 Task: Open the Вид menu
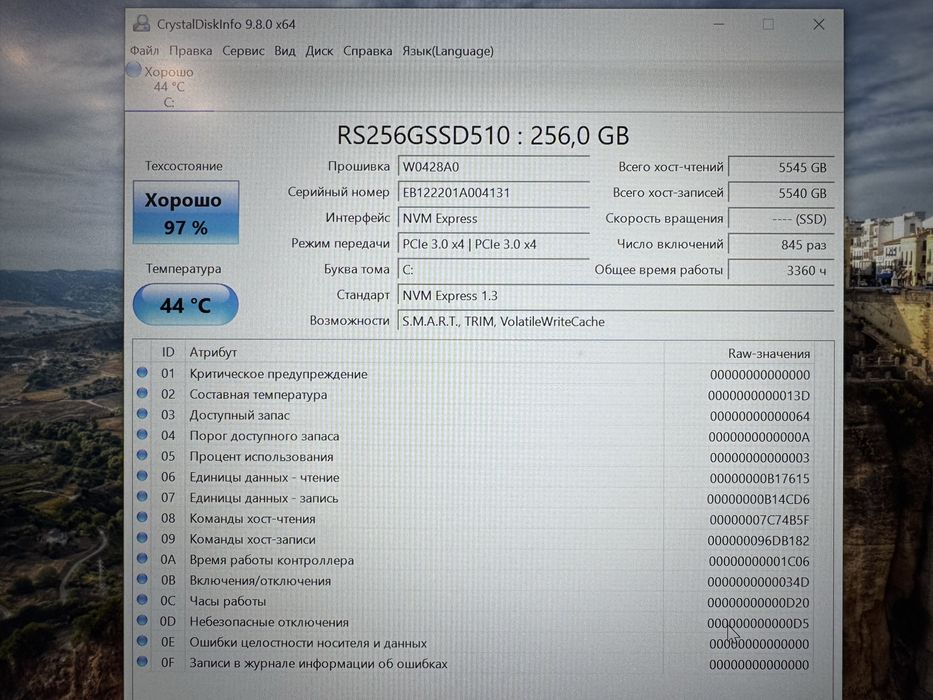tap(285, 51)
